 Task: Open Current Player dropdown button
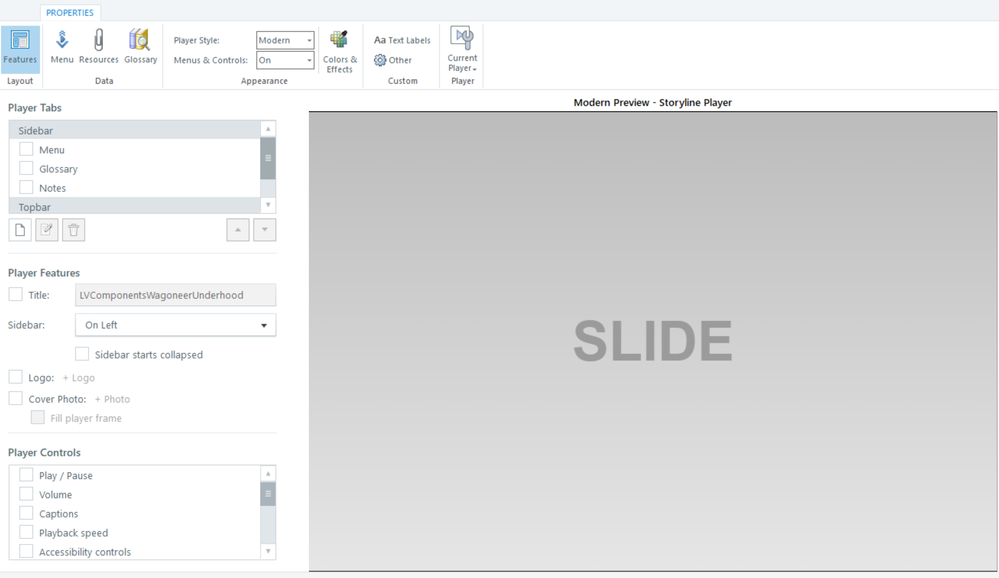463,50
